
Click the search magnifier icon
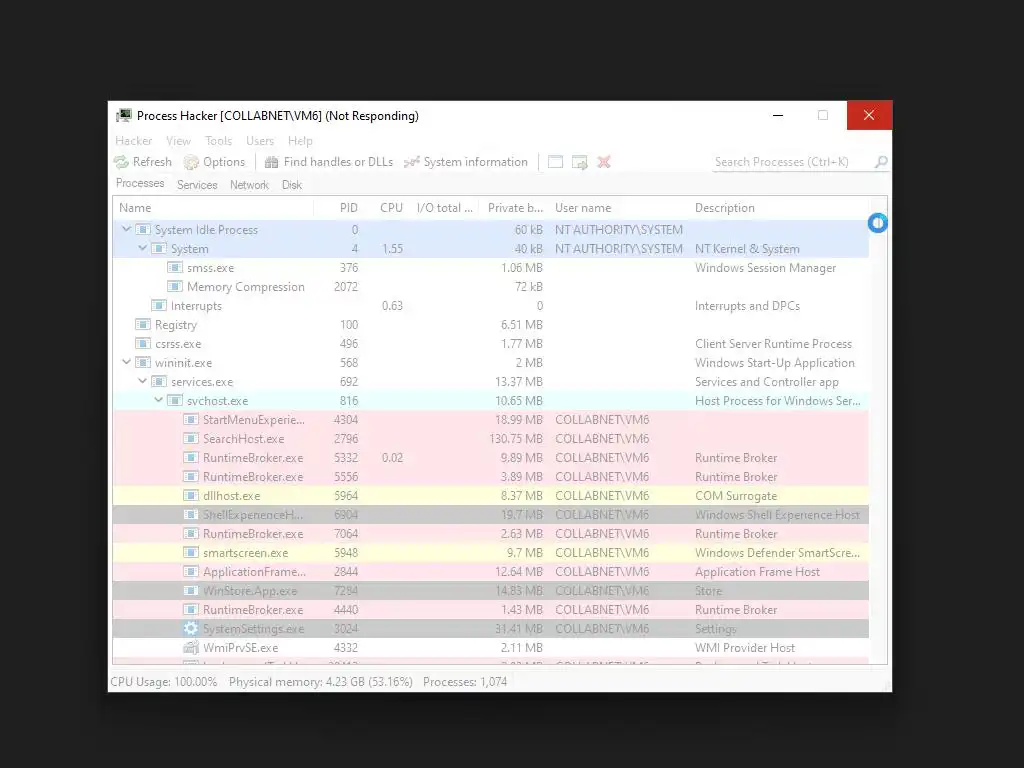881,161
